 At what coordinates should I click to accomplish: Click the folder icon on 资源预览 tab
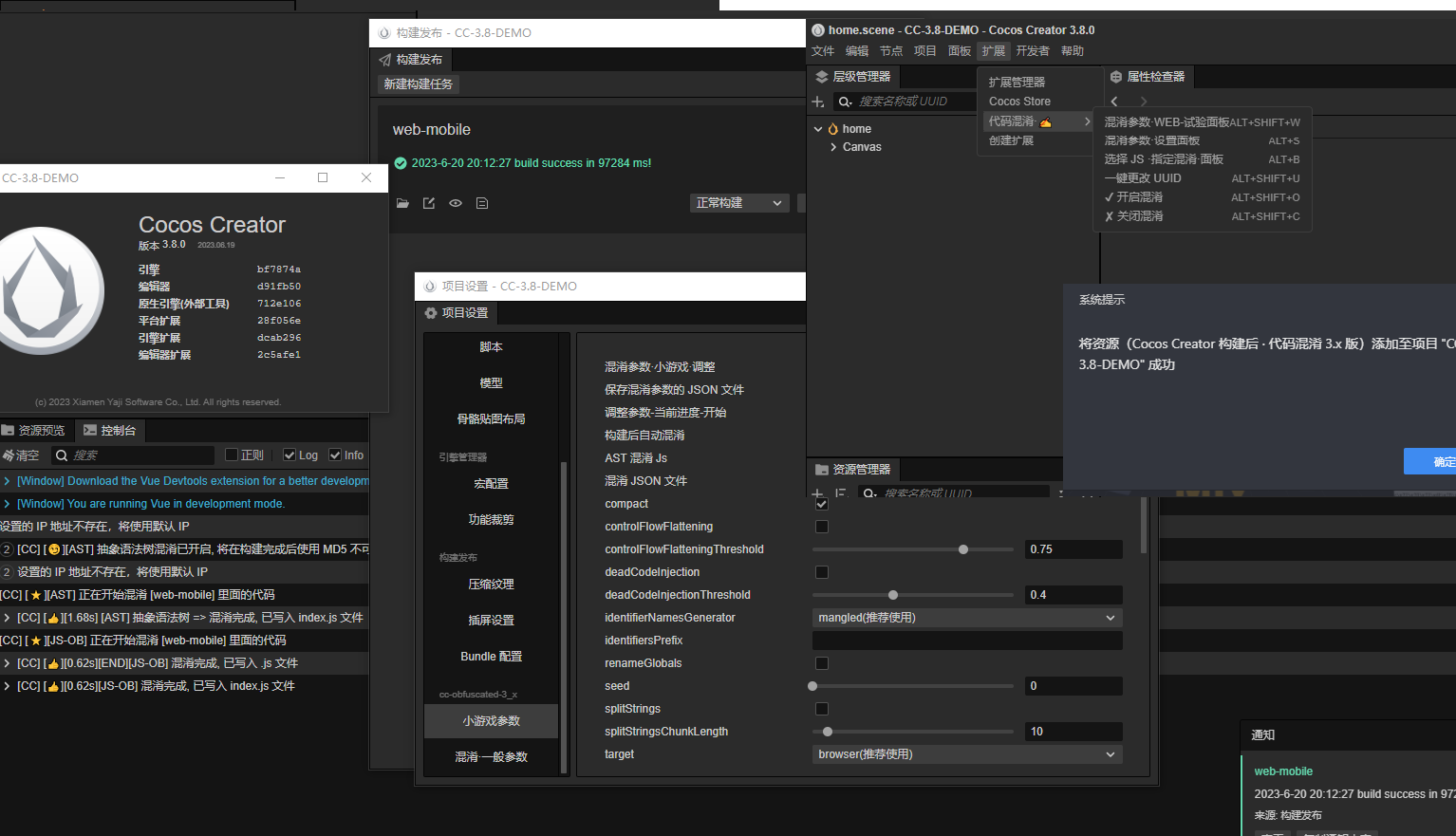click(8, 431)
